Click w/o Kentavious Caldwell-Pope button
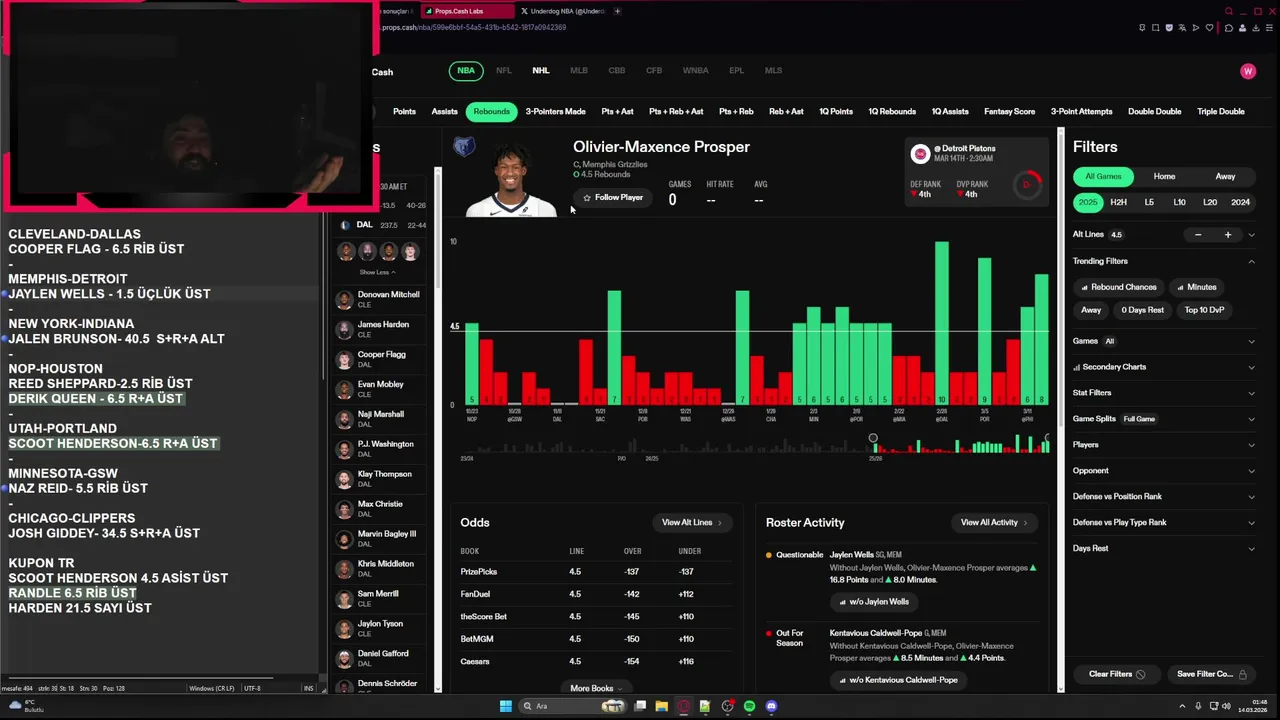 pos(898,680)
